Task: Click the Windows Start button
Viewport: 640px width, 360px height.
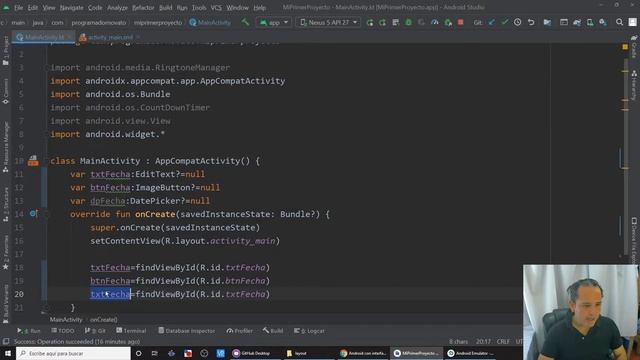Action: 8,353
